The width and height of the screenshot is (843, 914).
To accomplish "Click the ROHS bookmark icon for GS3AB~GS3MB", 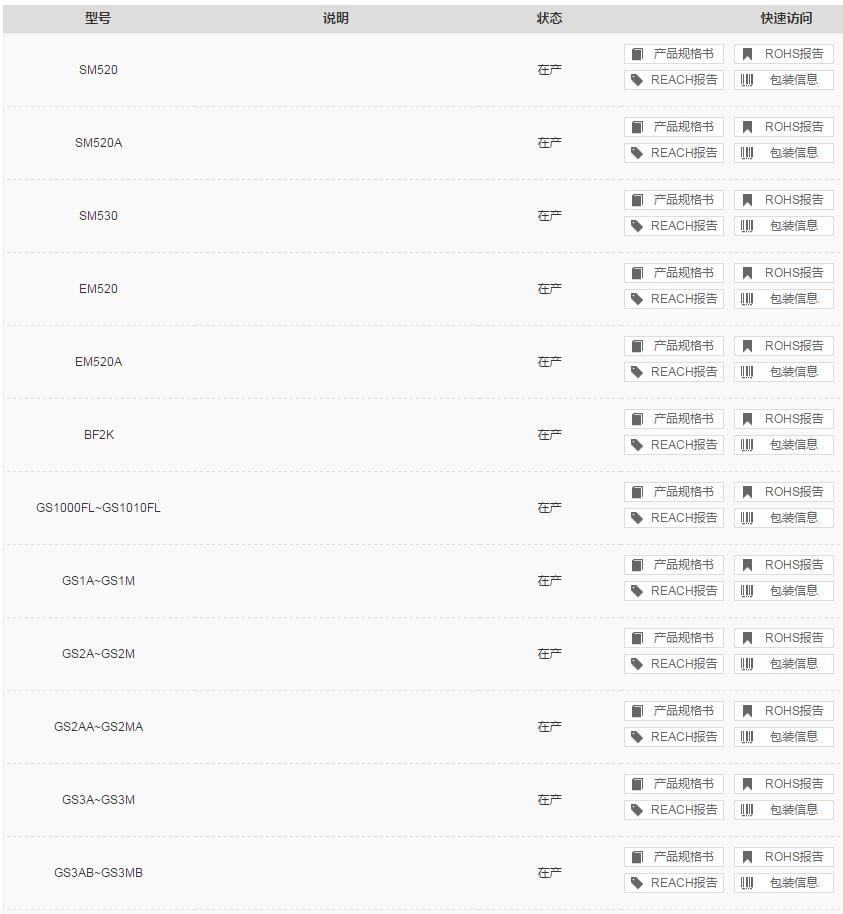I will pos(747,856).
